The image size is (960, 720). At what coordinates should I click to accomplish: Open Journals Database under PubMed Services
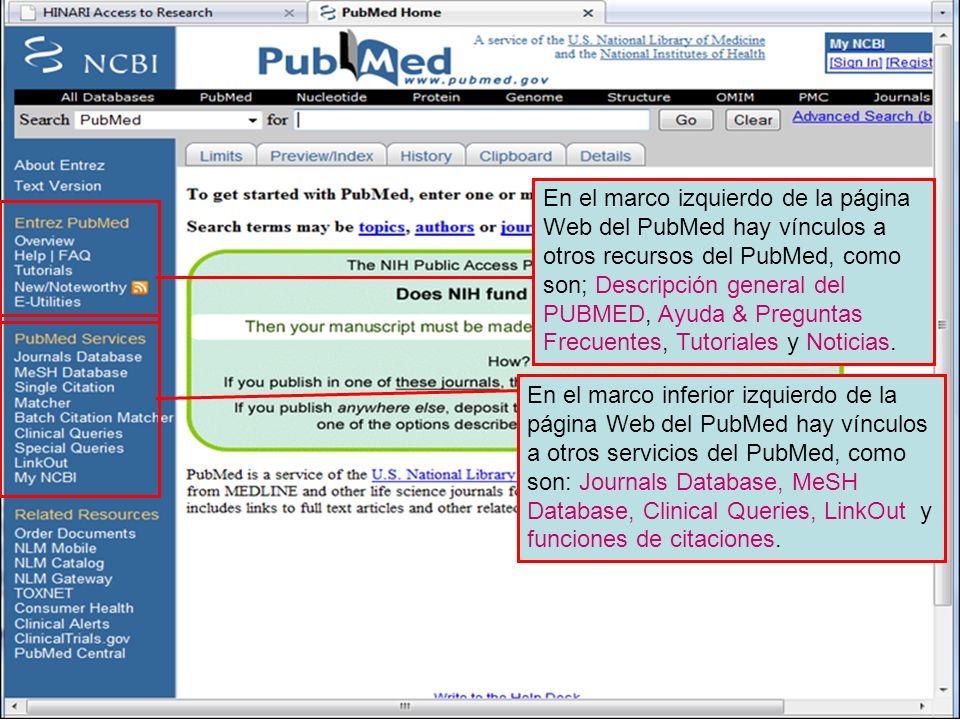pos(78,357)
